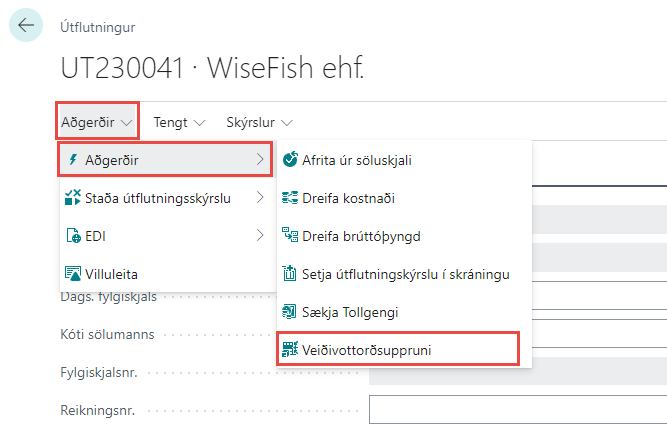Expand the EDI submenu arrow
The height and width of the screenshot is (424, 667).
(x=260, y=236)
